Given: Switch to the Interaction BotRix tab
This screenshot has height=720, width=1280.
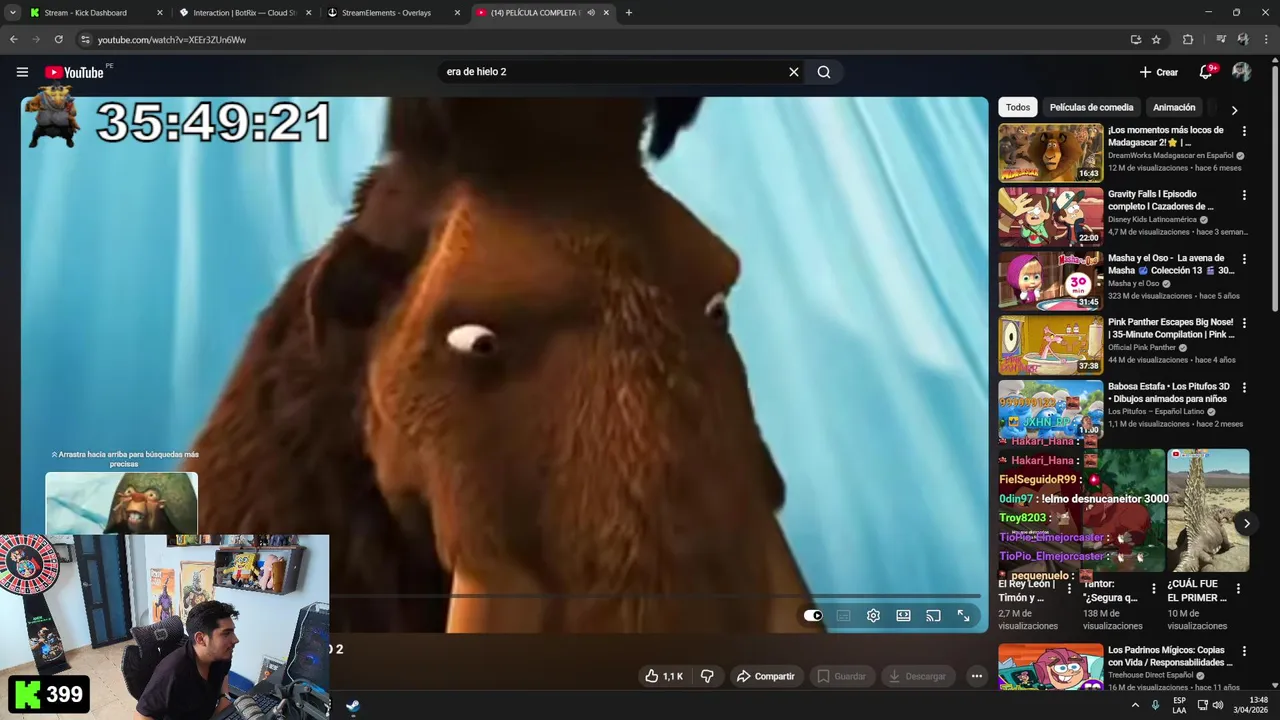Looking at the screenshot, I should 245,13.
